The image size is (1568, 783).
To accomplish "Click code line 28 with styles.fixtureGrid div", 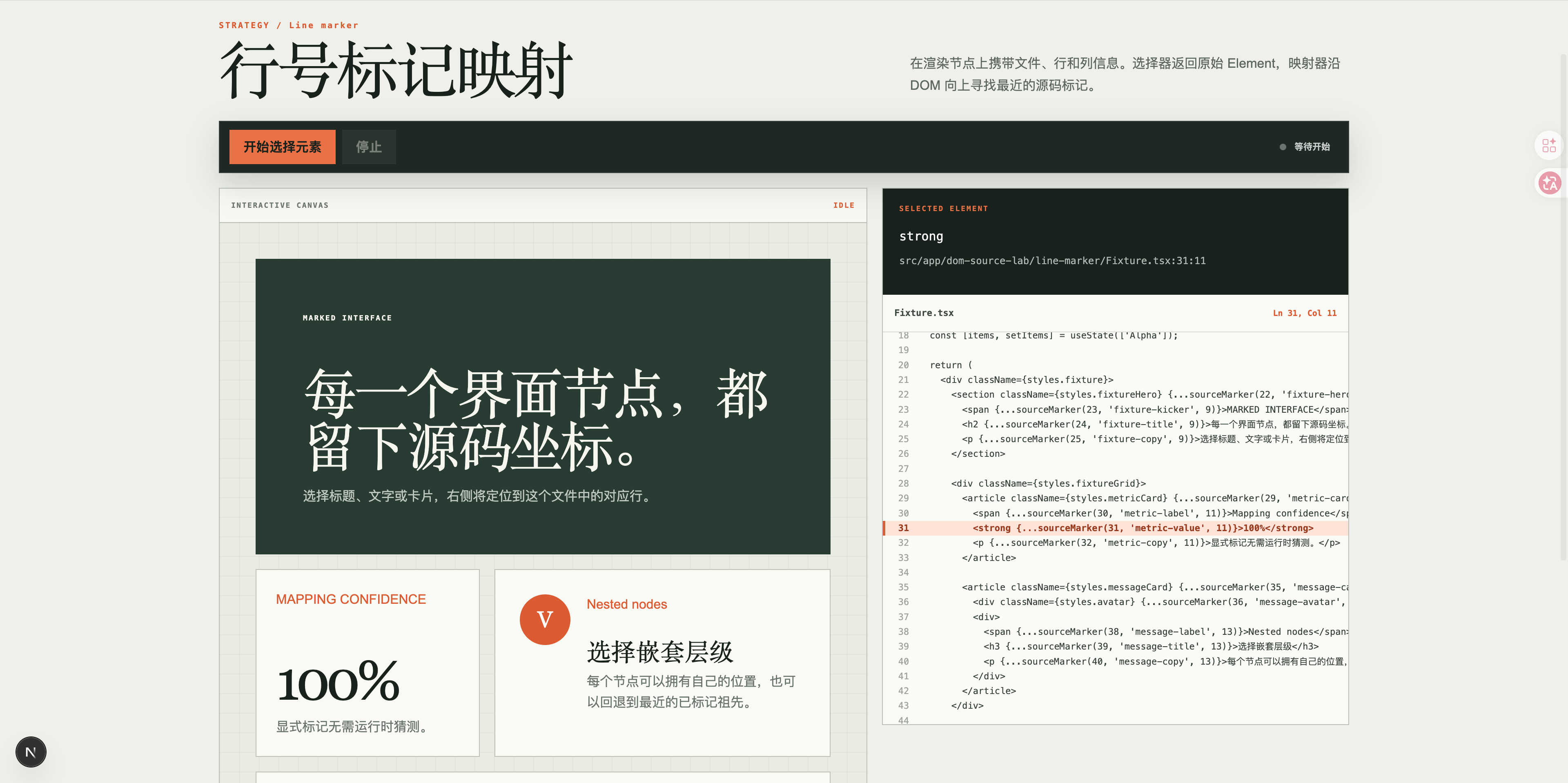I will 1115,484.
